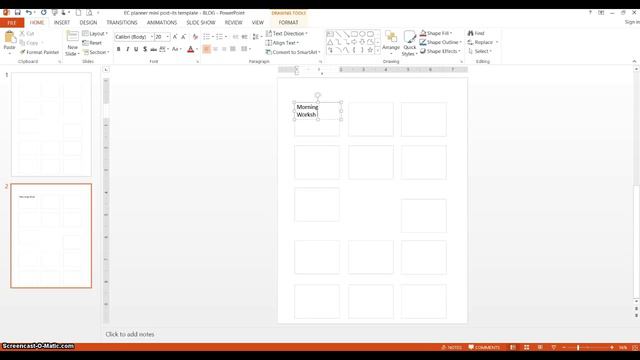Open the font size dropdown

[x=168, y=37]
